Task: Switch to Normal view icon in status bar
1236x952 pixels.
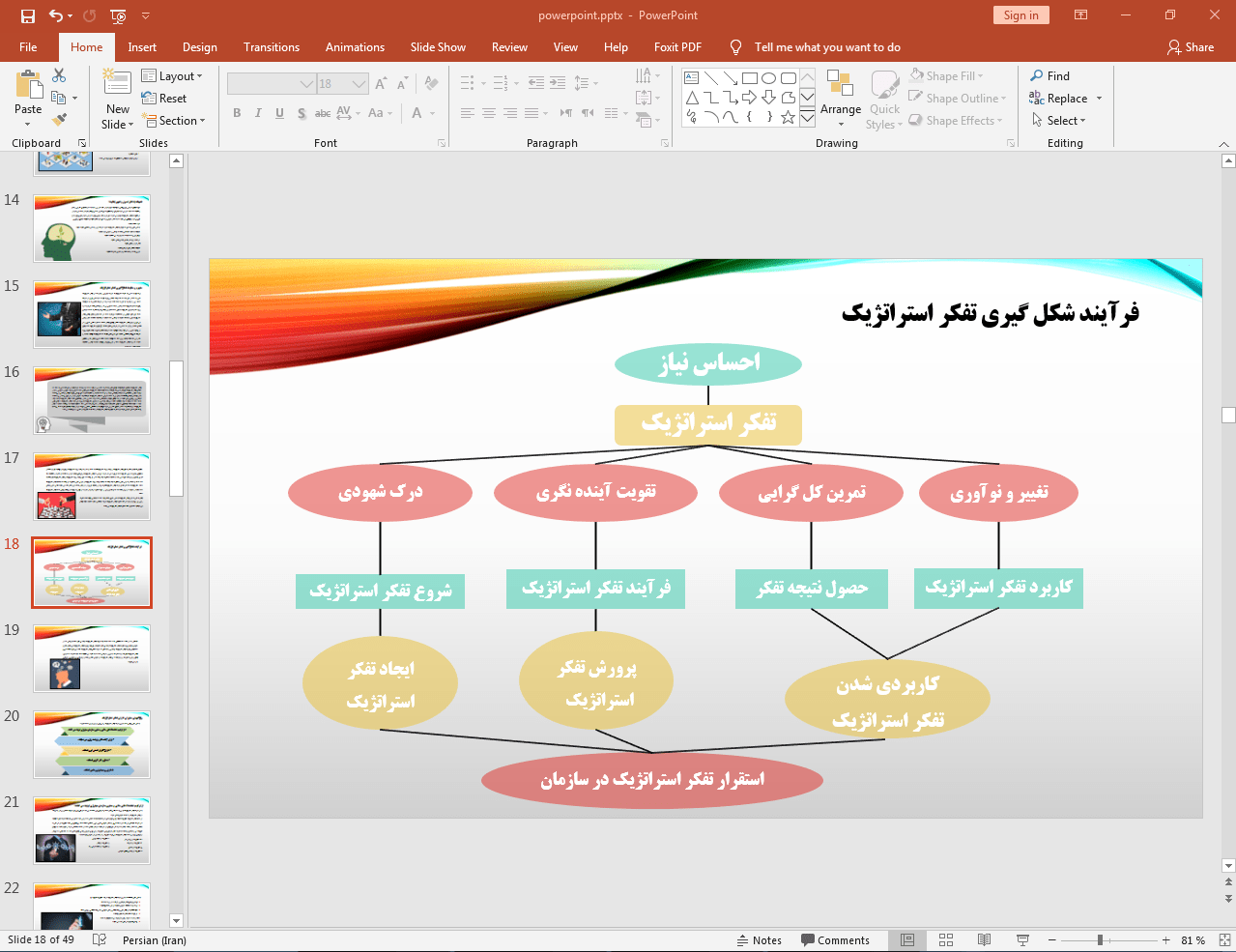Action: click(907, 939)
